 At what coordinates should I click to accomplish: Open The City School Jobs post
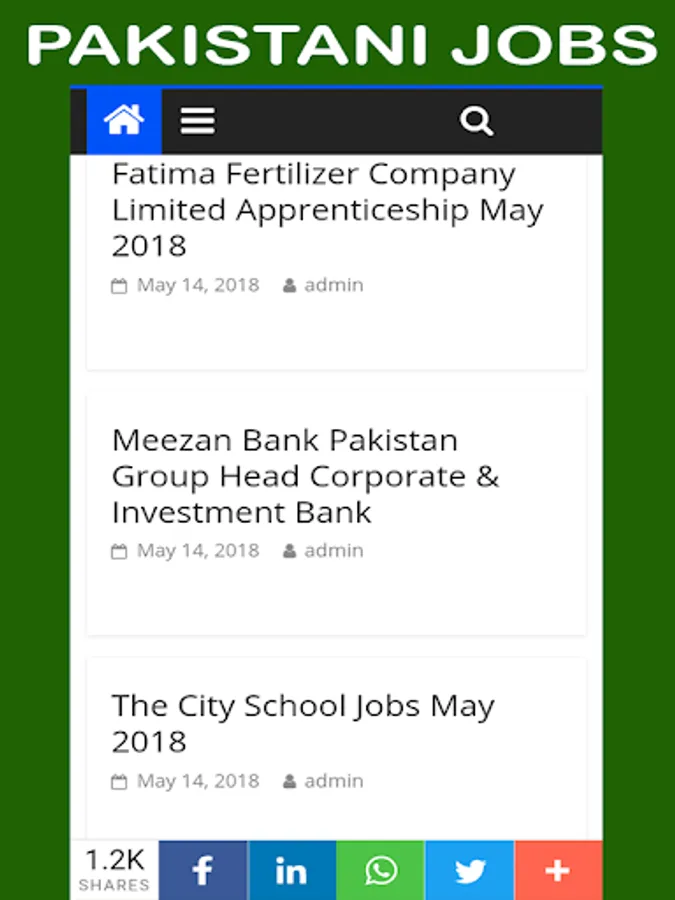(x=303, y=723)
